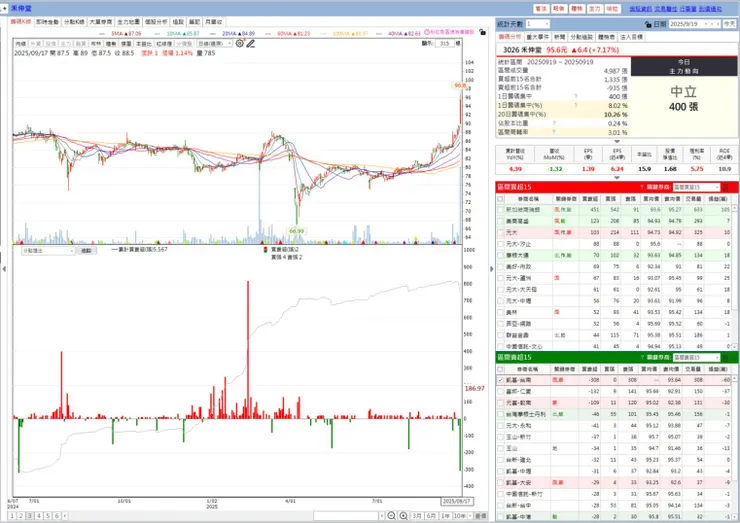Collapse right panel with arrow divider

click(491, 269)
